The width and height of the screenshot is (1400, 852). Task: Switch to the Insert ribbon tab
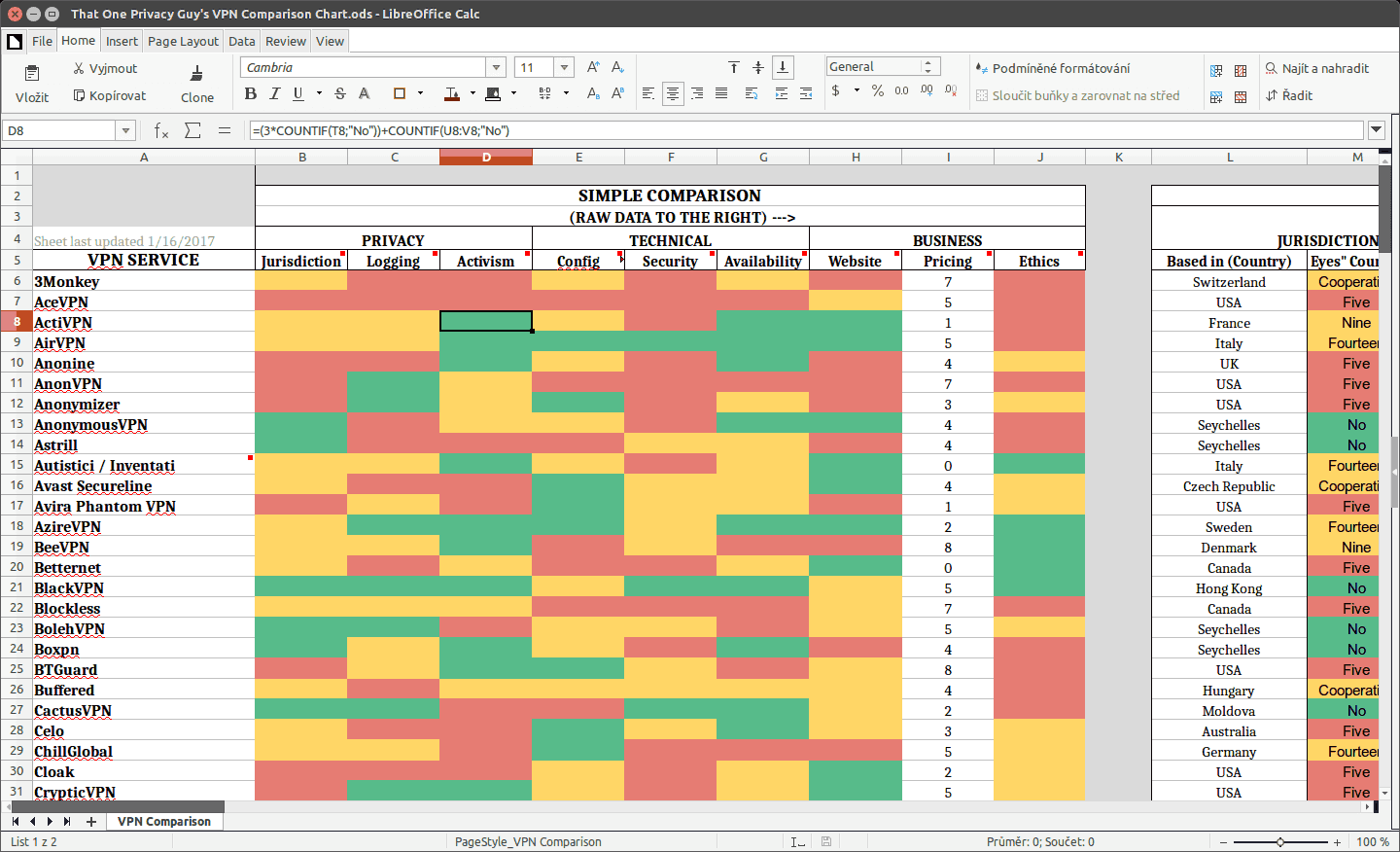[x=122, y=41]
